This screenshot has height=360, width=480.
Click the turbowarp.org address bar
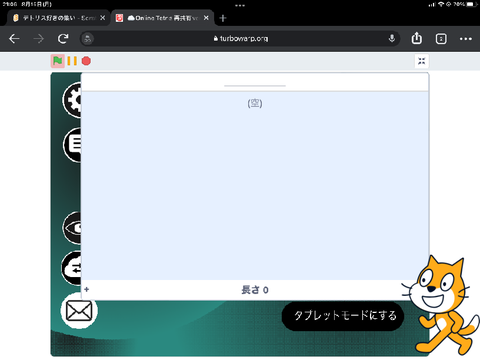pyautogui.click(x=240, y=39)
